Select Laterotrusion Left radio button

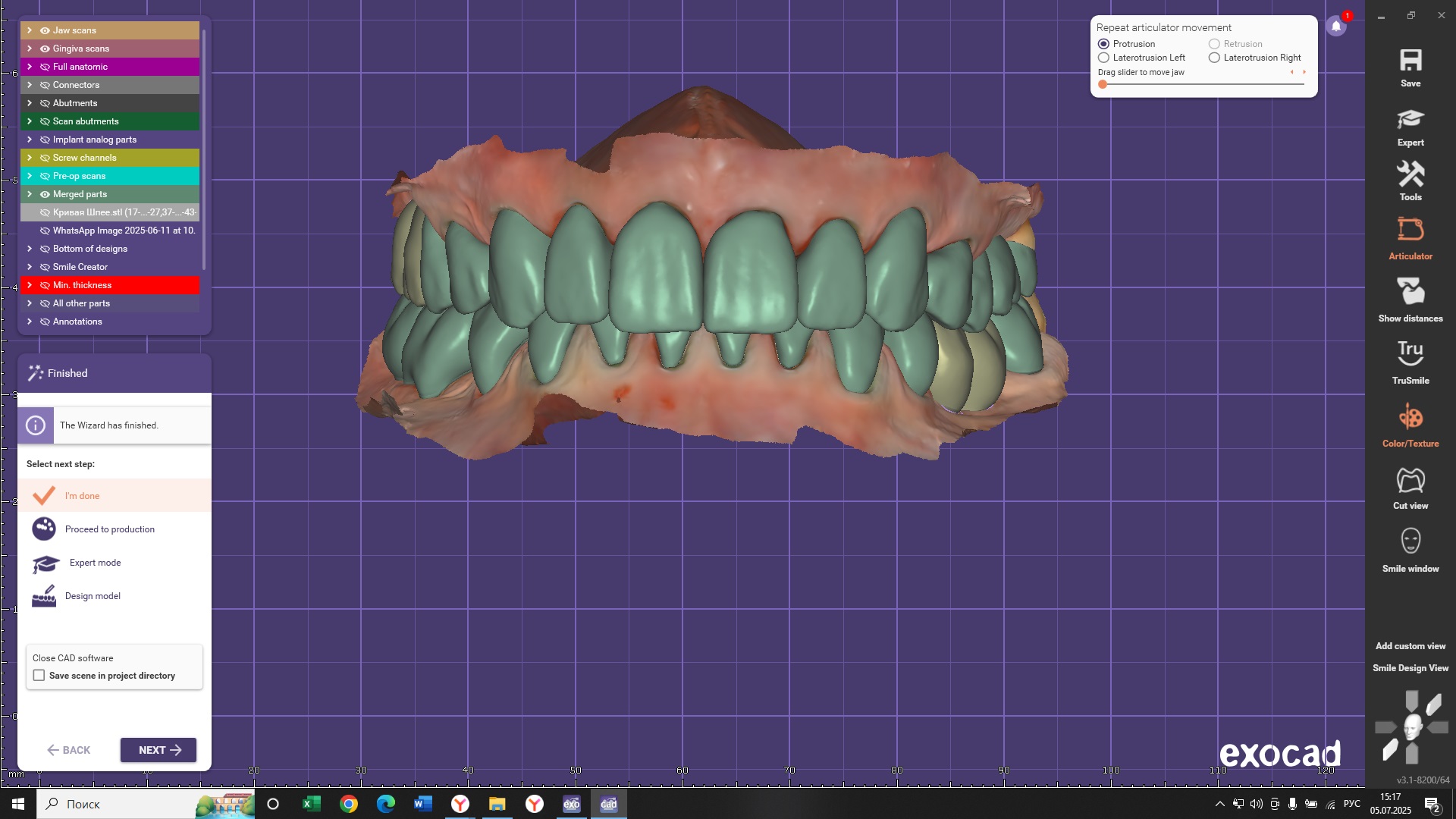coord(1104,58)
